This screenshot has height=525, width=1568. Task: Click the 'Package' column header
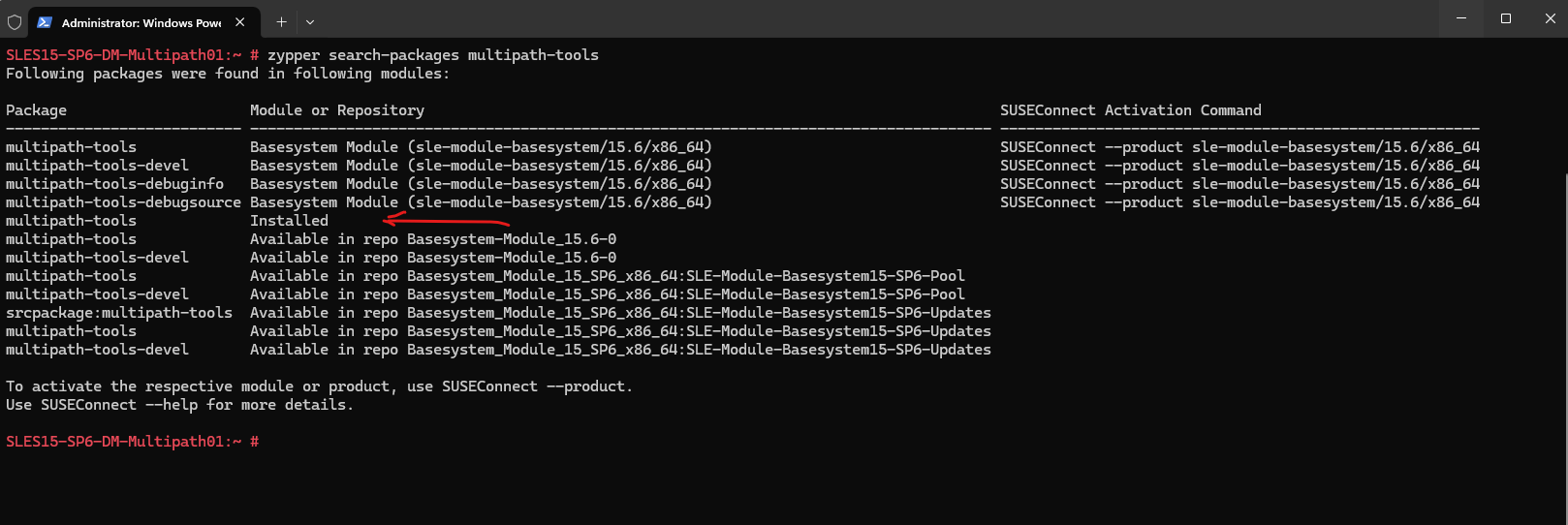coord(36,110)
